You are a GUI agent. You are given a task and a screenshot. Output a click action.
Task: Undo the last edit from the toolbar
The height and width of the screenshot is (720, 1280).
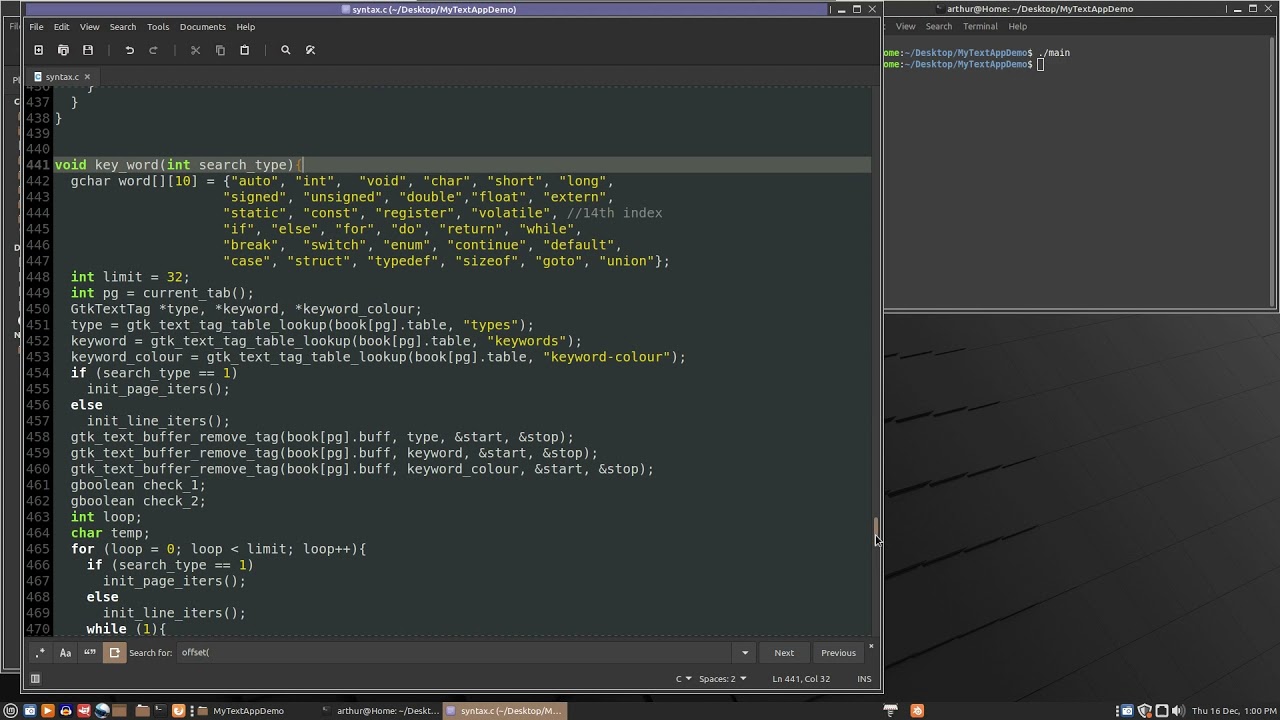pos(129,50)
